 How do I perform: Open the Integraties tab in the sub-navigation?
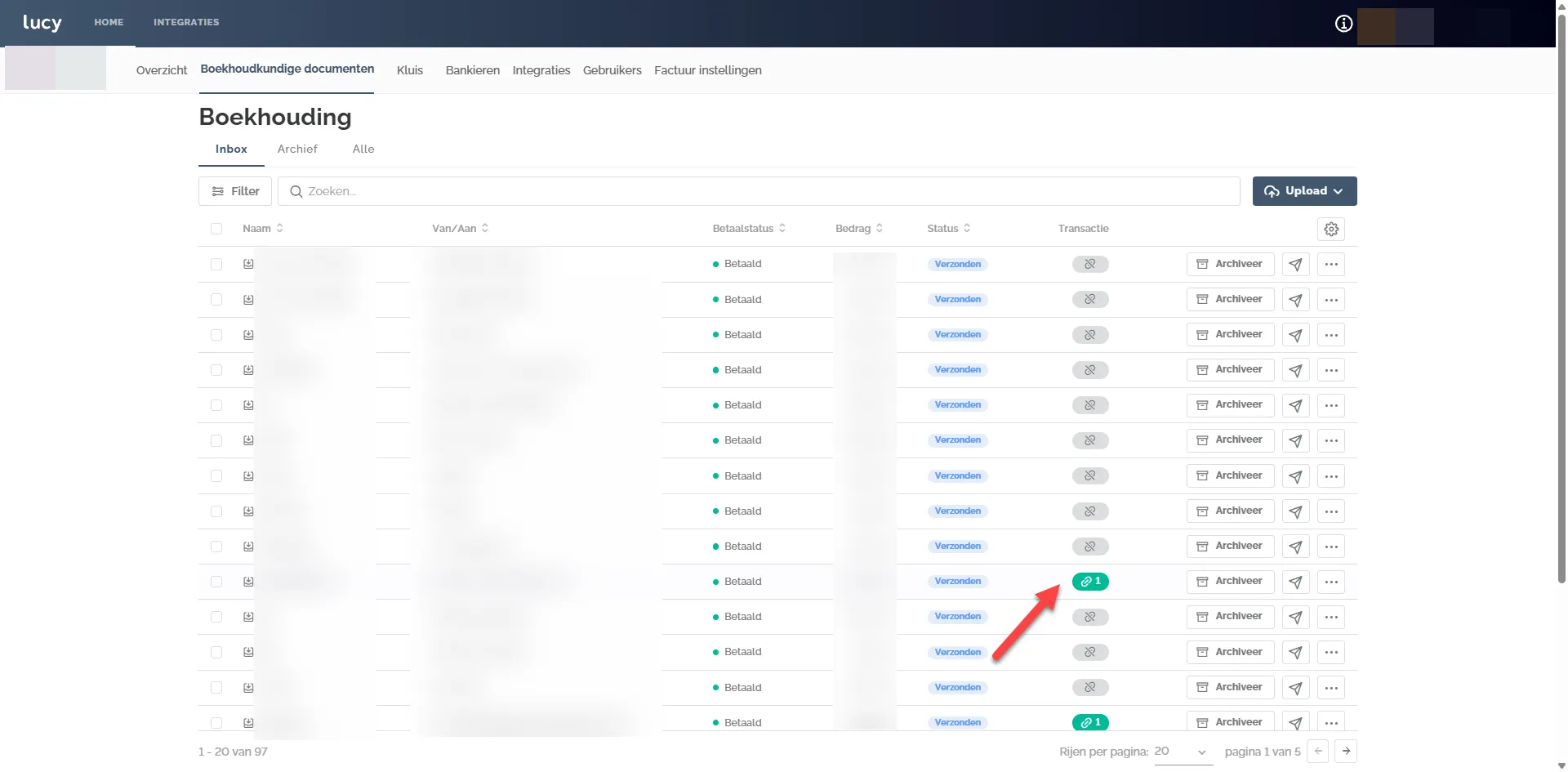541,70
